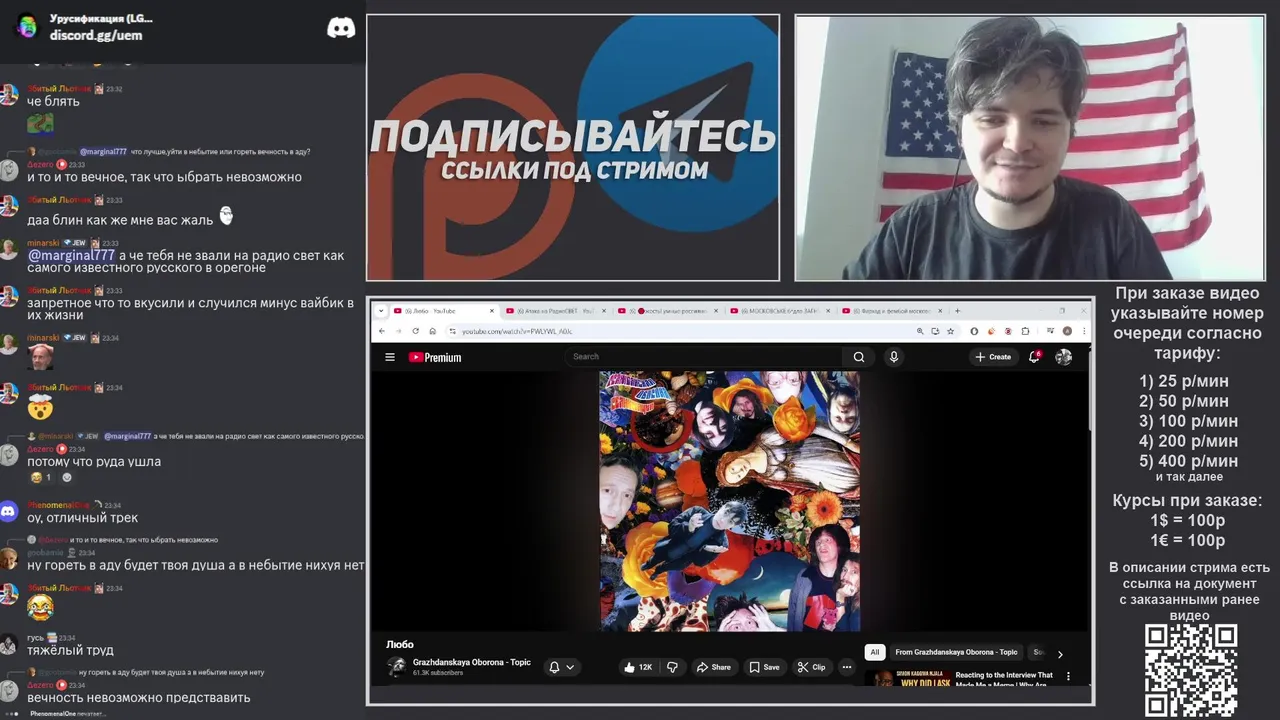1280x720 pixels.
Task: Go back with the browser back arrow
Action: 381,331
